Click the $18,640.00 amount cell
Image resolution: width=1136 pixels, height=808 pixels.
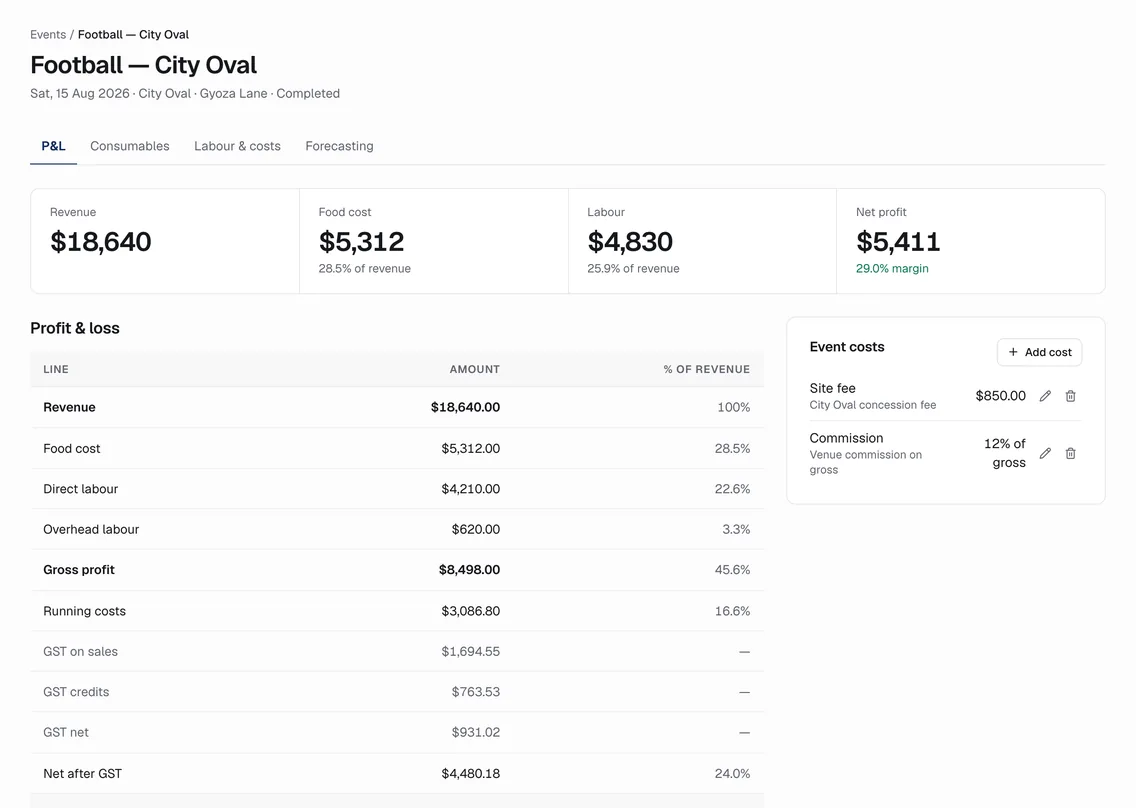point(465,407)
